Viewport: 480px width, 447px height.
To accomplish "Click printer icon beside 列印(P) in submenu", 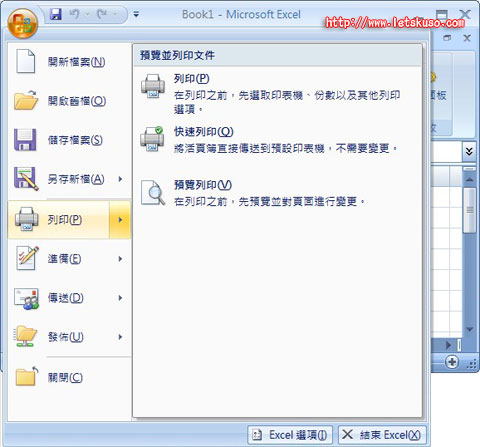I will pos(153,86).
